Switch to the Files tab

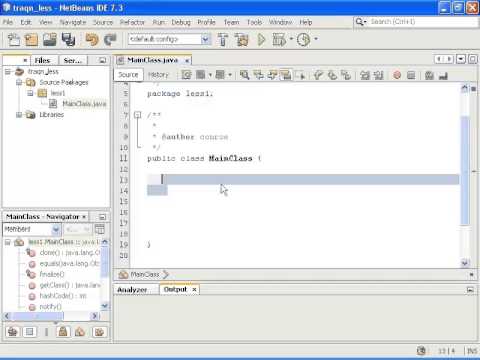pos(42,60)
